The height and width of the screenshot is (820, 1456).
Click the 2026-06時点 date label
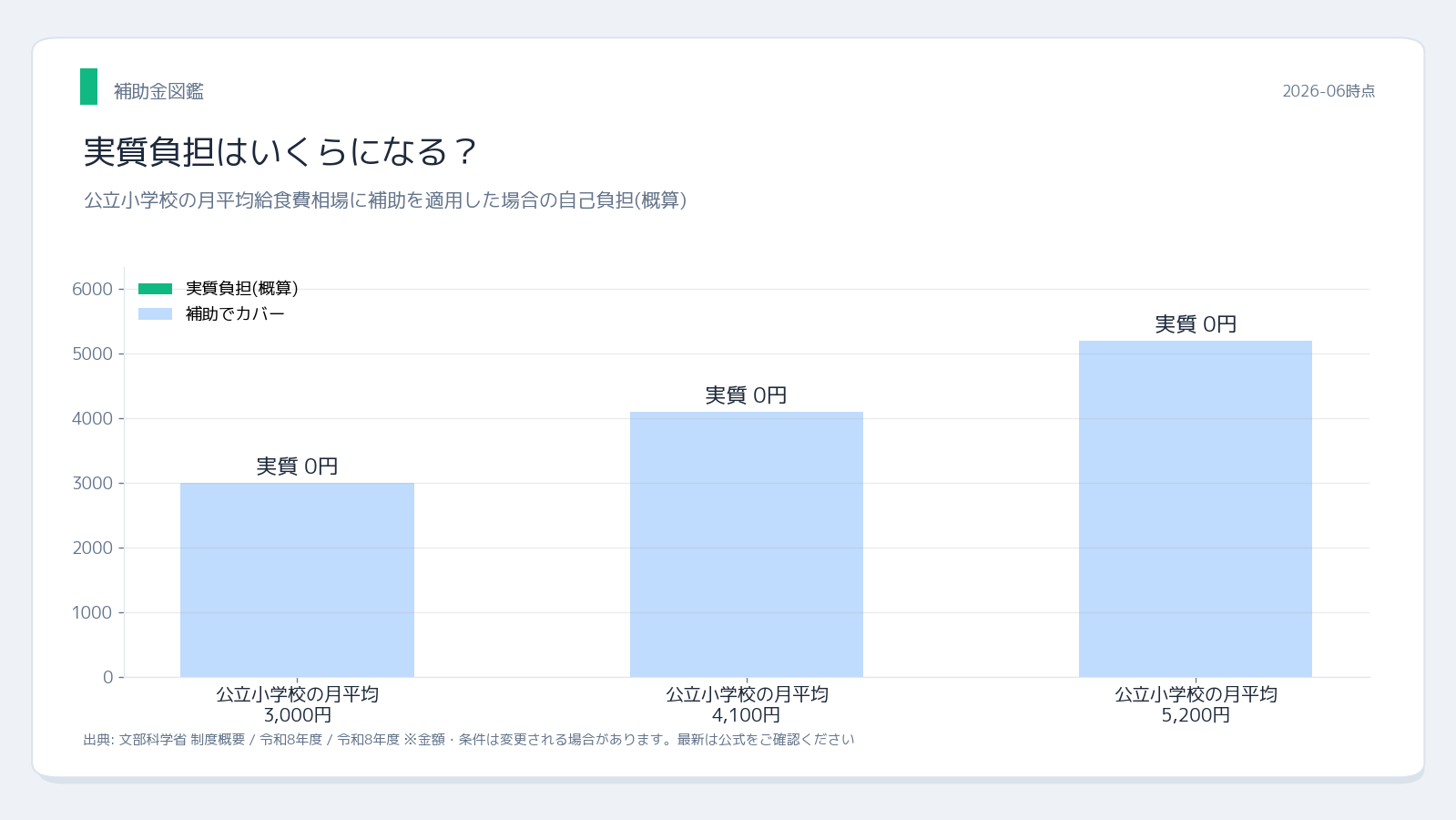pos(1329,91)
